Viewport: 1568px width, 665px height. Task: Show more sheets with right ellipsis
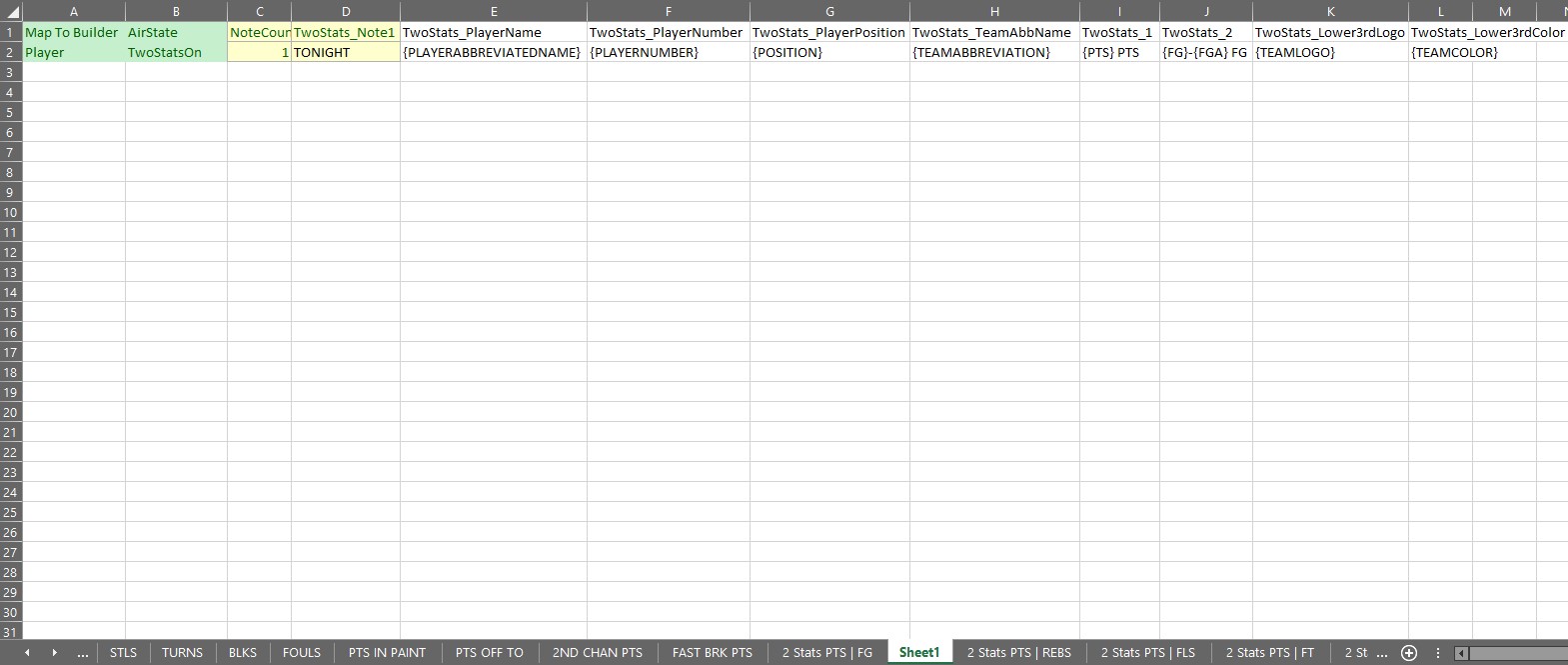[1381, 653]
